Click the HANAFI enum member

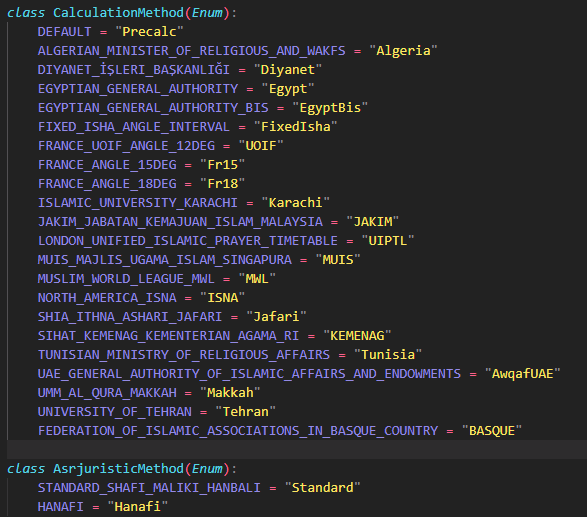(61, 507)
